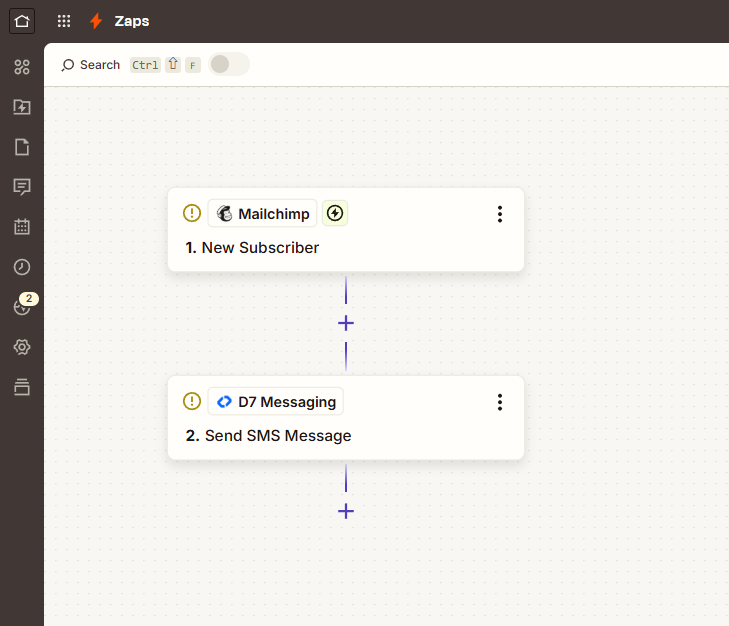Viewport: 729px width, 626px height.
Task: Select the Mailchimp app chip
Action: pos(262,213)
